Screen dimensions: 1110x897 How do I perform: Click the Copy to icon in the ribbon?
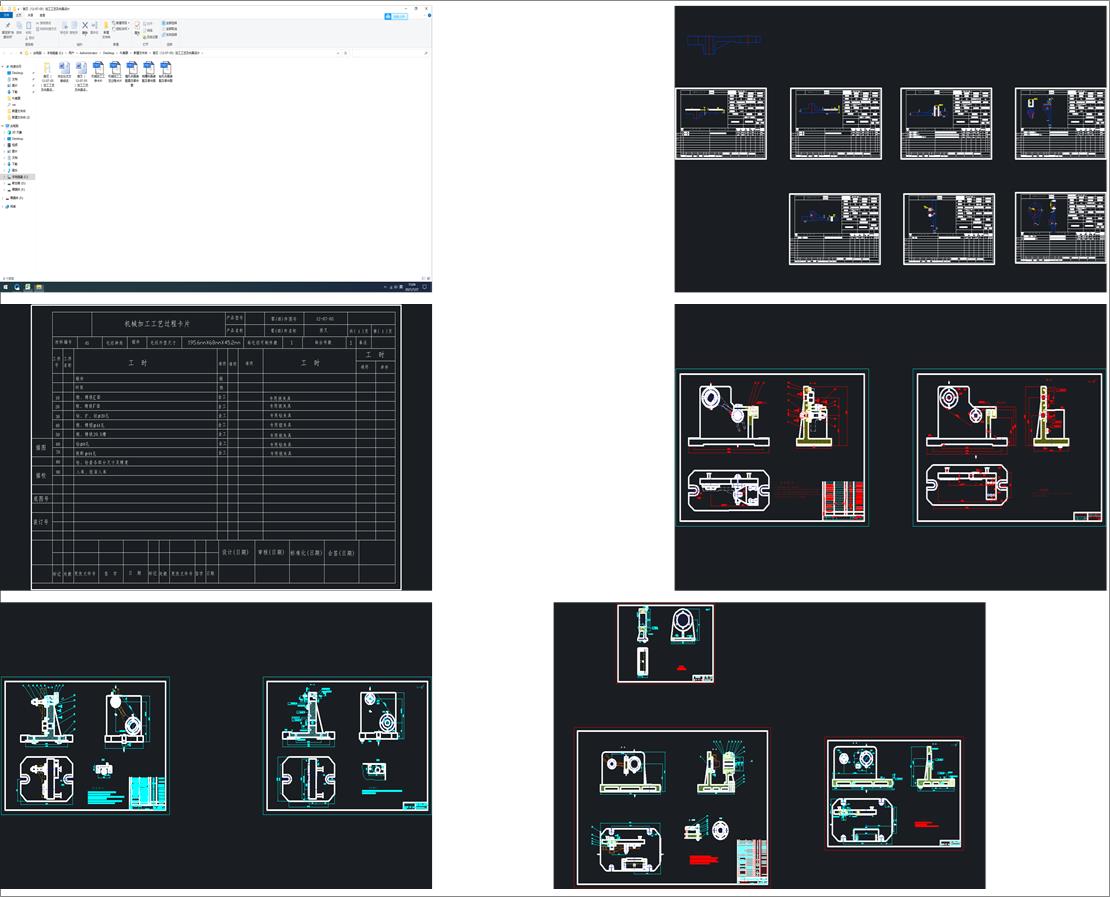click(x=74, y=28)
